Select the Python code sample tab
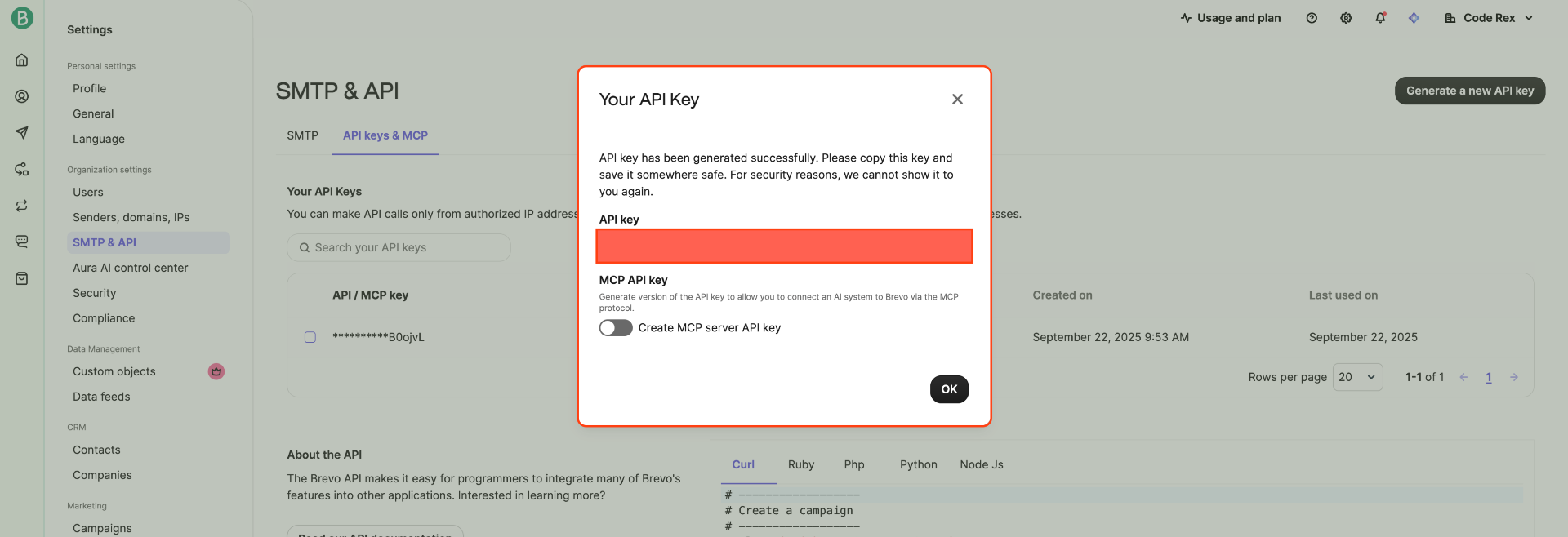The width and height of the screenshot is (1568, 537). pyautogui.click(x=918, y=464)
